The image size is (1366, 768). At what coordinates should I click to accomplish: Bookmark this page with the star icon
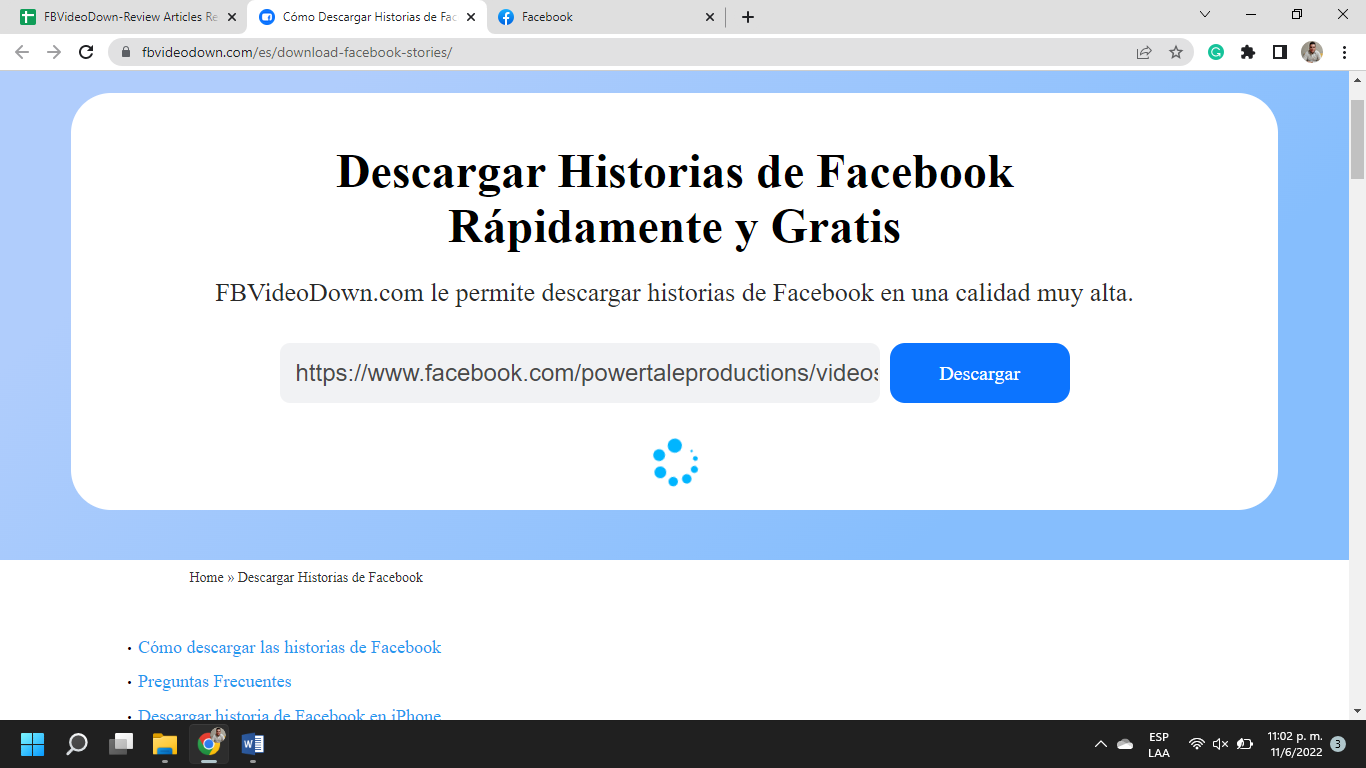(x=1176, y=52)
